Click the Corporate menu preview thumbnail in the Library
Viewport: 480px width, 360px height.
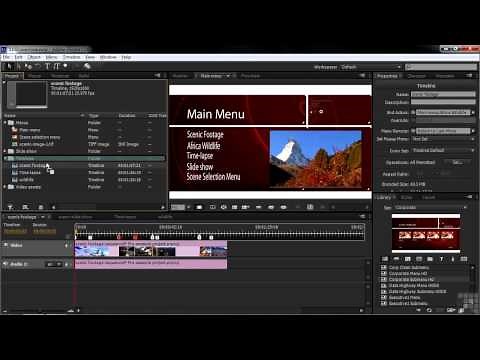coord(426,234)
